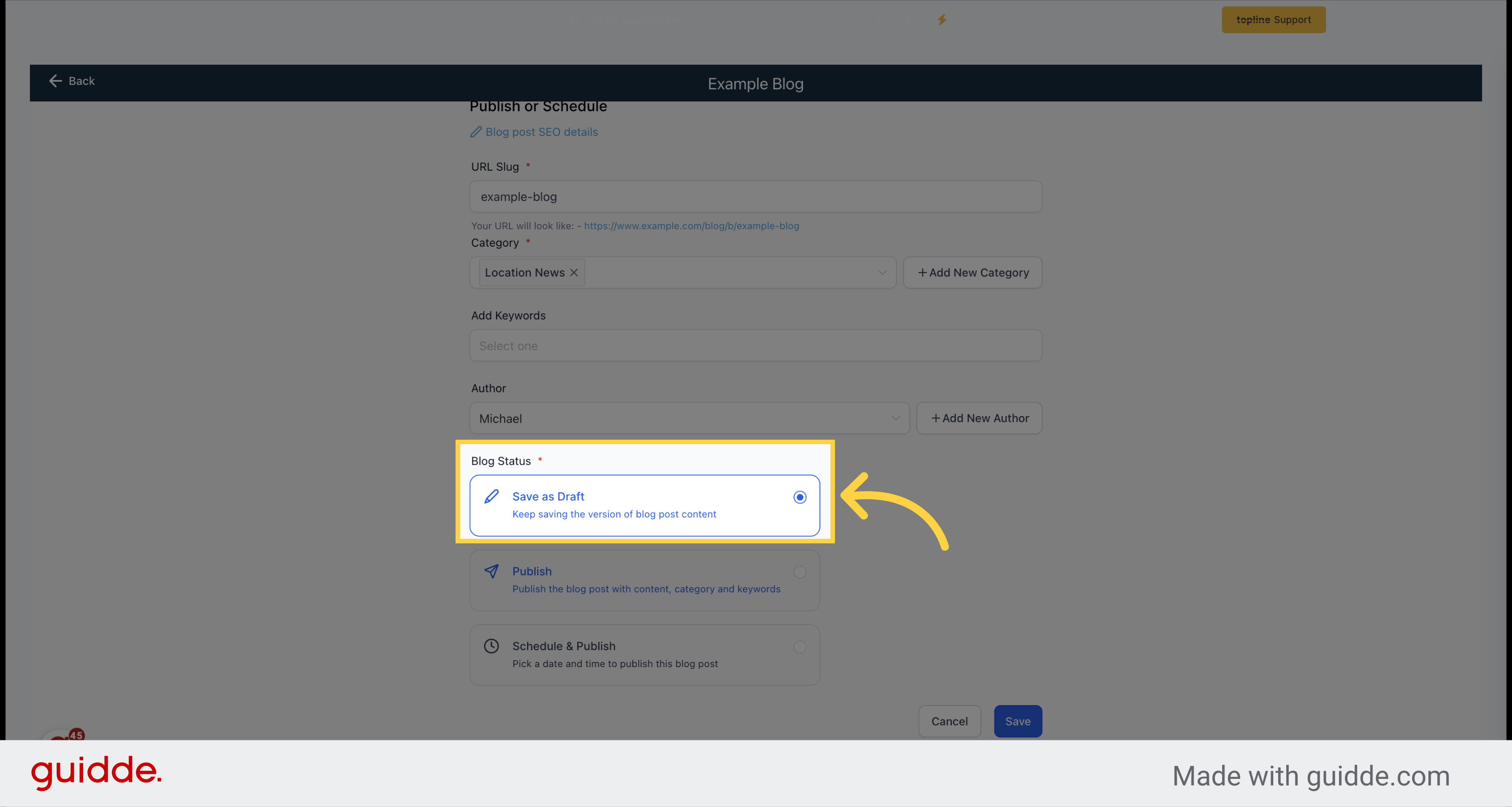Expand the Add Keywords select dropdown
The height and width of the screenshot is (807, 1512).
click(756, 346)
